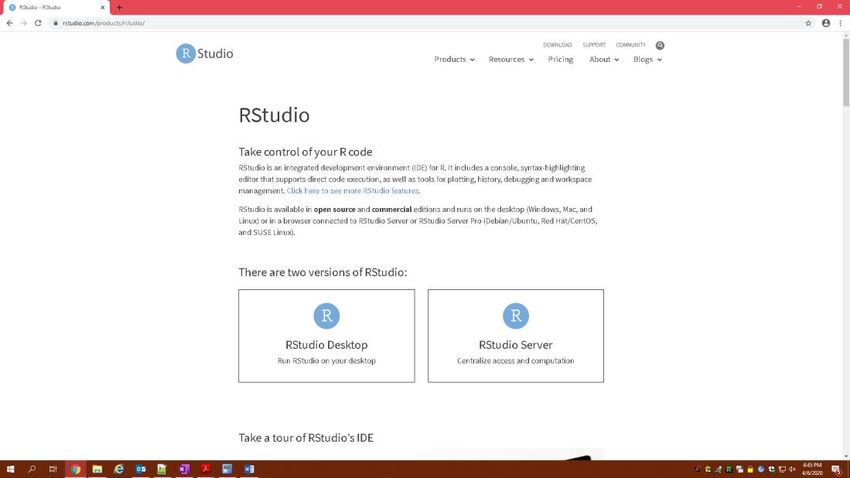The image size is (850, 478).
Task: Expand the About dropdown menu
Action: (604, 60)
